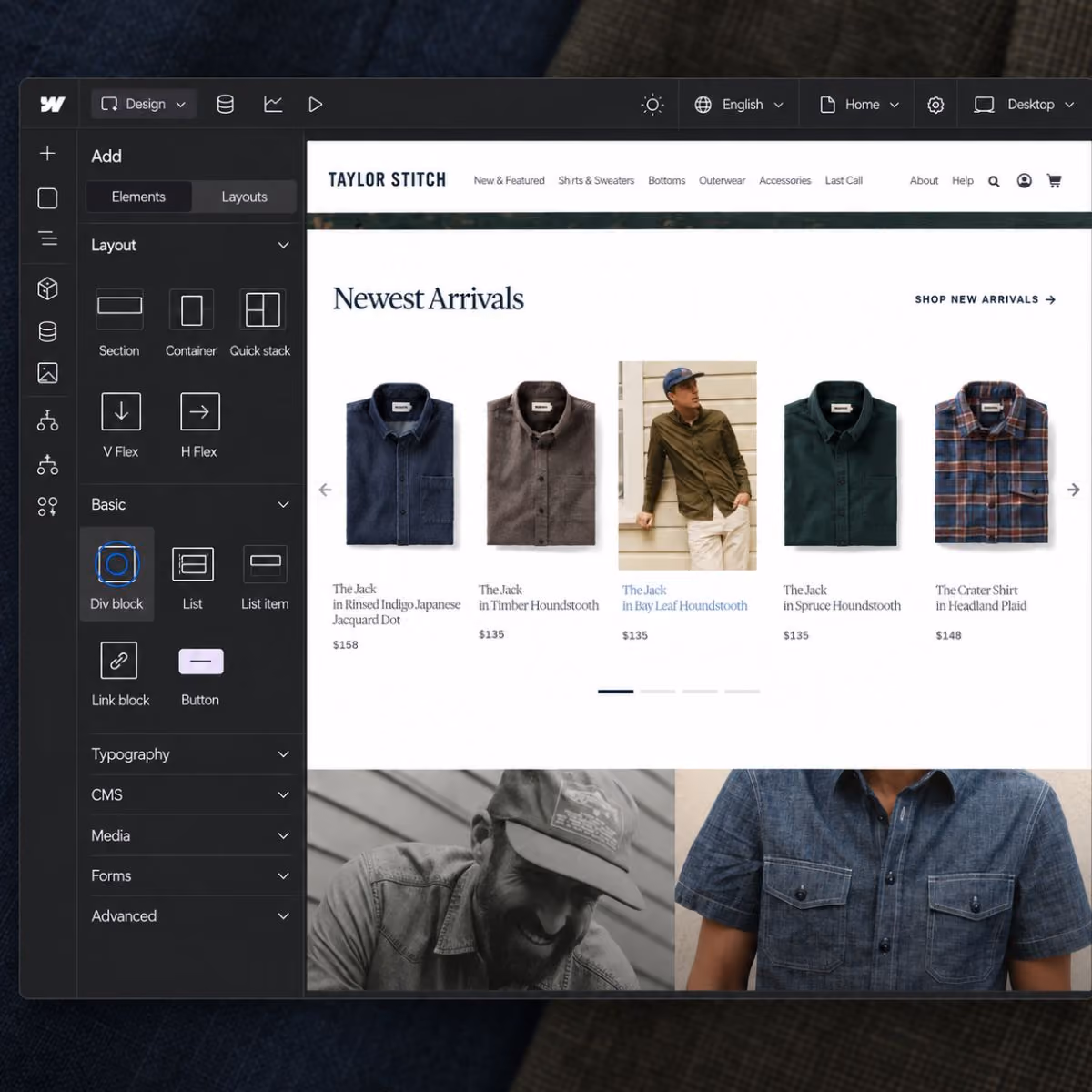Open the analytics chart icon
Screen dimensions: 1092x1092
coord(273,104)
